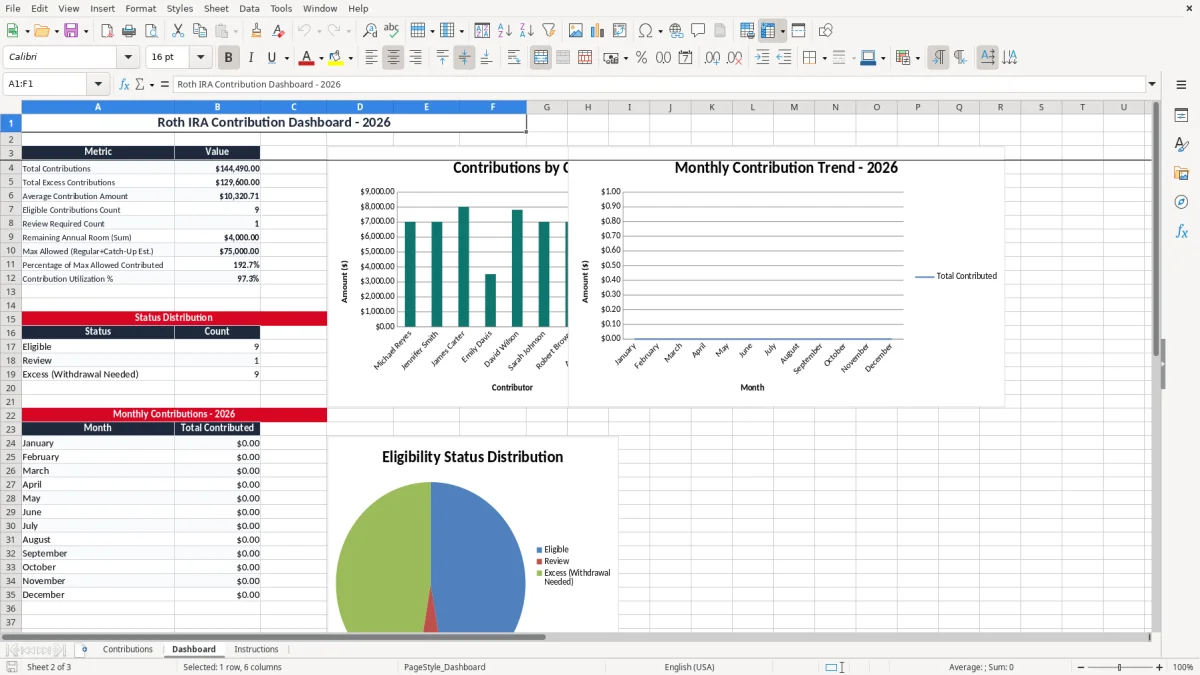The height and width of the screenshot is (675, 1200).
Task: Click the Select All corner button
Action: [x=11, y=107]
